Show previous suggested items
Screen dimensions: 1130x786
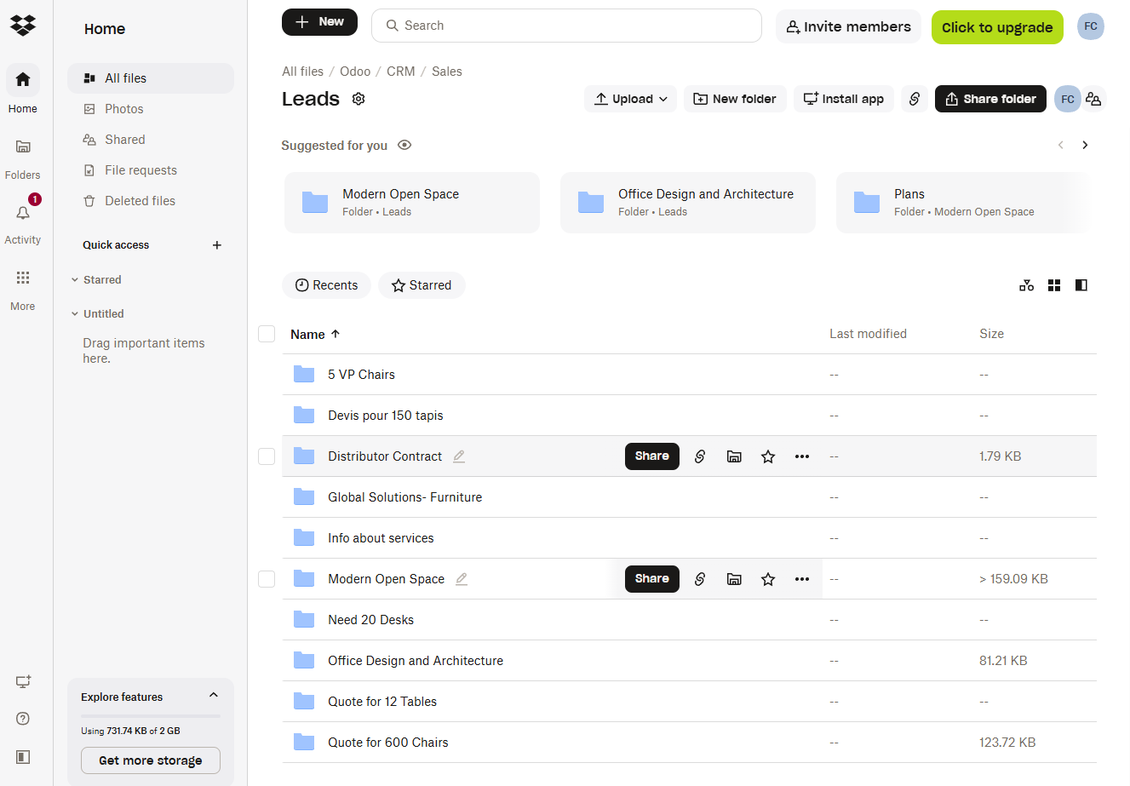(x=1060, y=145)
